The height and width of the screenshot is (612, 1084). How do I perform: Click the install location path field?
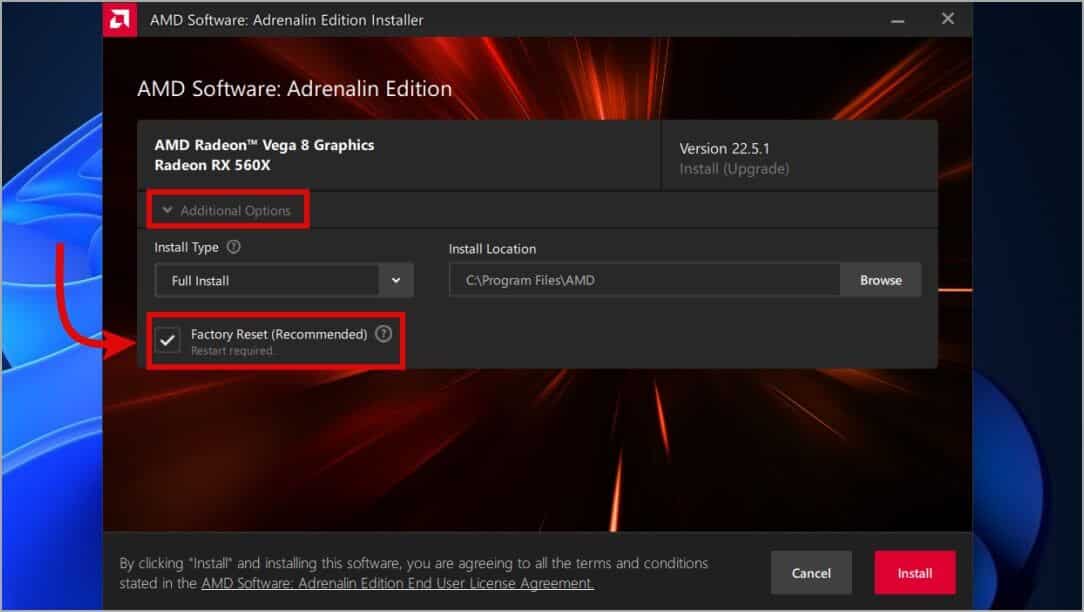(644, 280)
